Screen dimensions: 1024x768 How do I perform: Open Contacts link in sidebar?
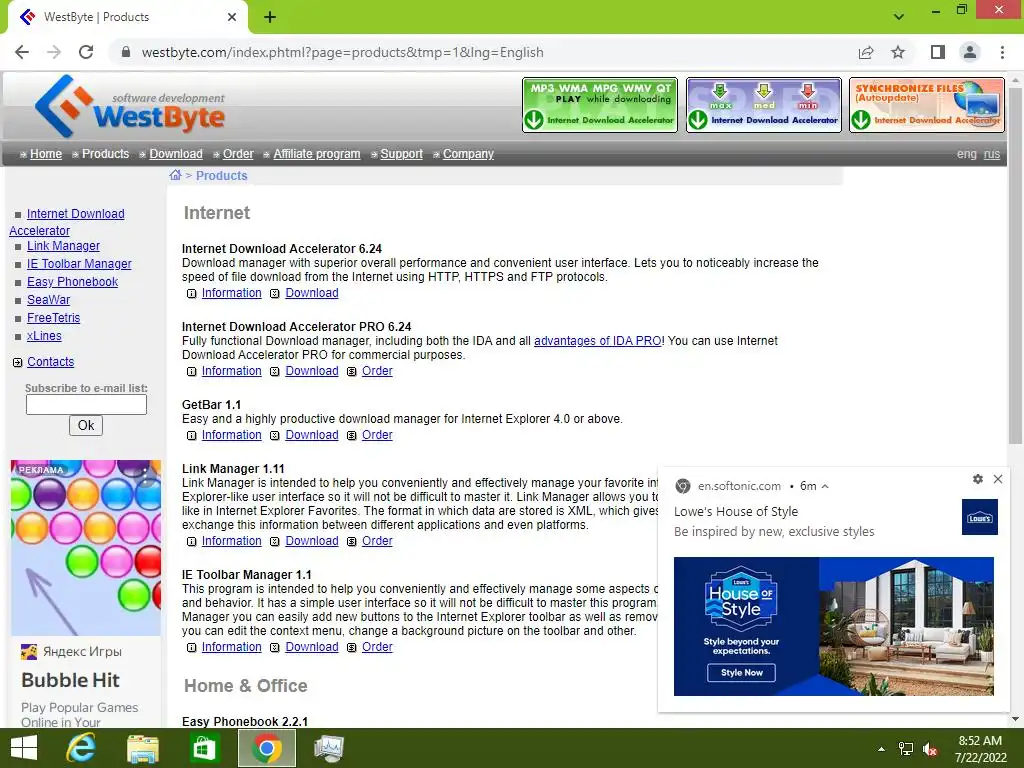[x=50, y=362]
